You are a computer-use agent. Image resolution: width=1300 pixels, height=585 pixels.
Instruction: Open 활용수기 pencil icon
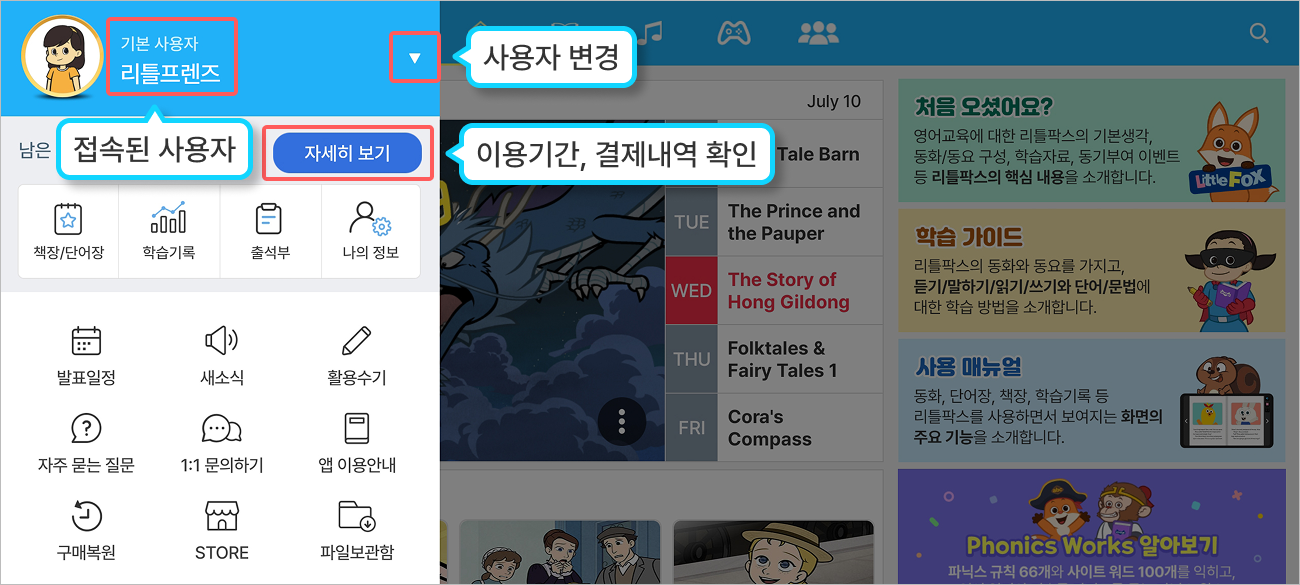pyautogui.click(x=356, y=341)
